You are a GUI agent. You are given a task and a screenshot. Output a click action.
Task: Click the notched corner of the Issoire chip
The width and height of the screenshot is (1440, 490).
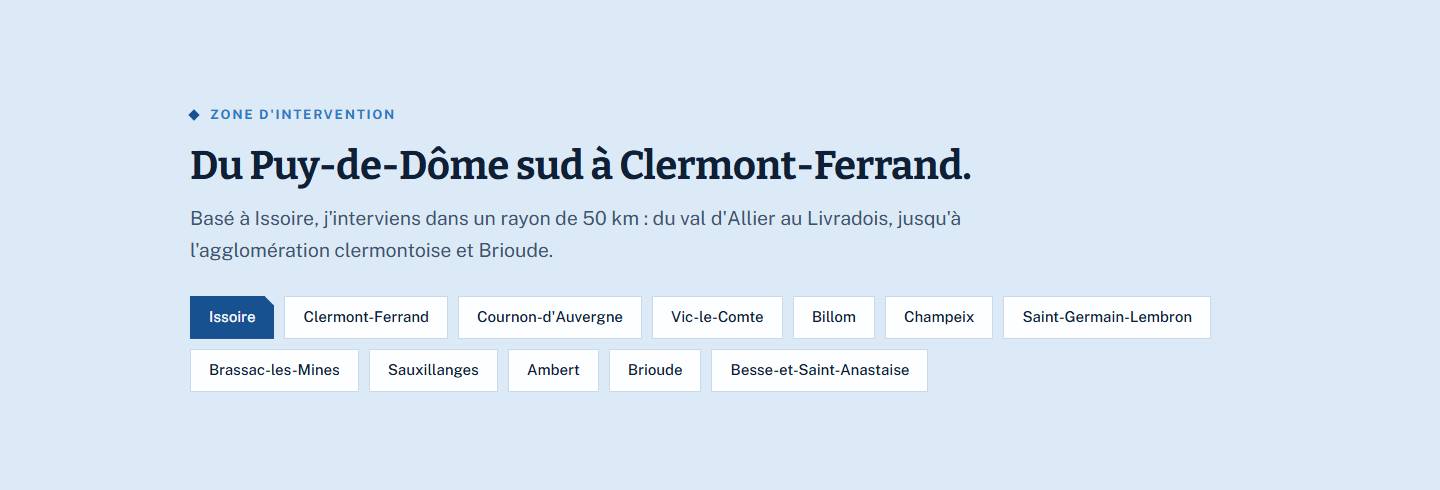(x=268, y=302)
